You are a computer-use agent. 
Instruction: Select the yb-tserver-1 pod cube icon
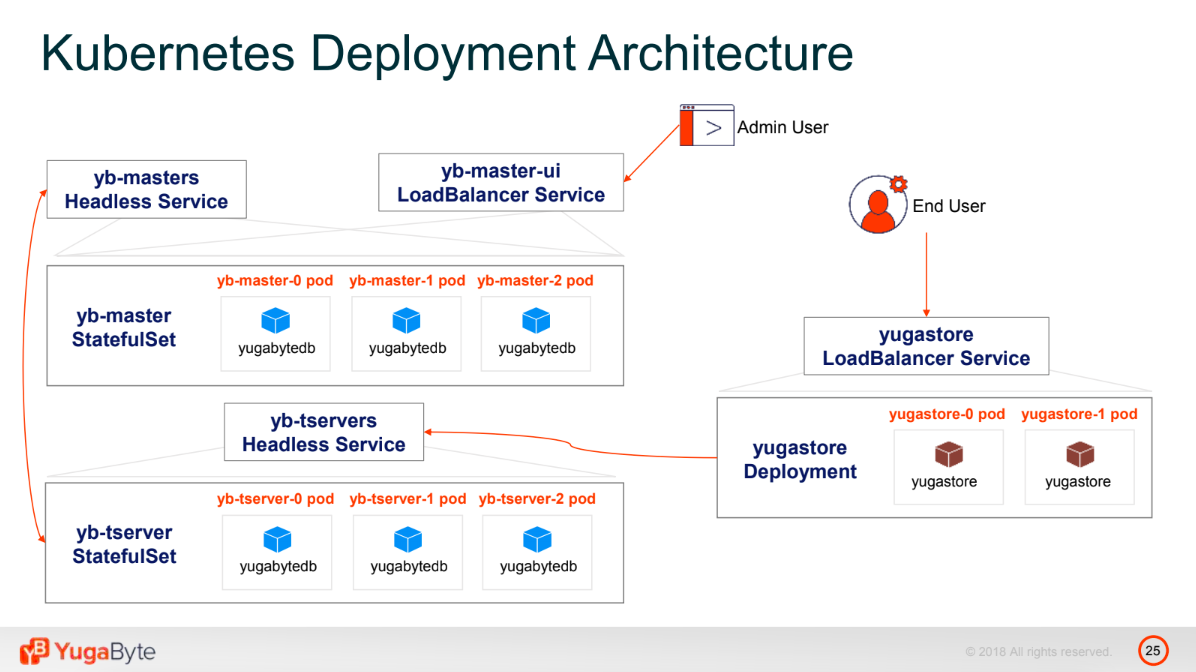[x=408, y=539]
